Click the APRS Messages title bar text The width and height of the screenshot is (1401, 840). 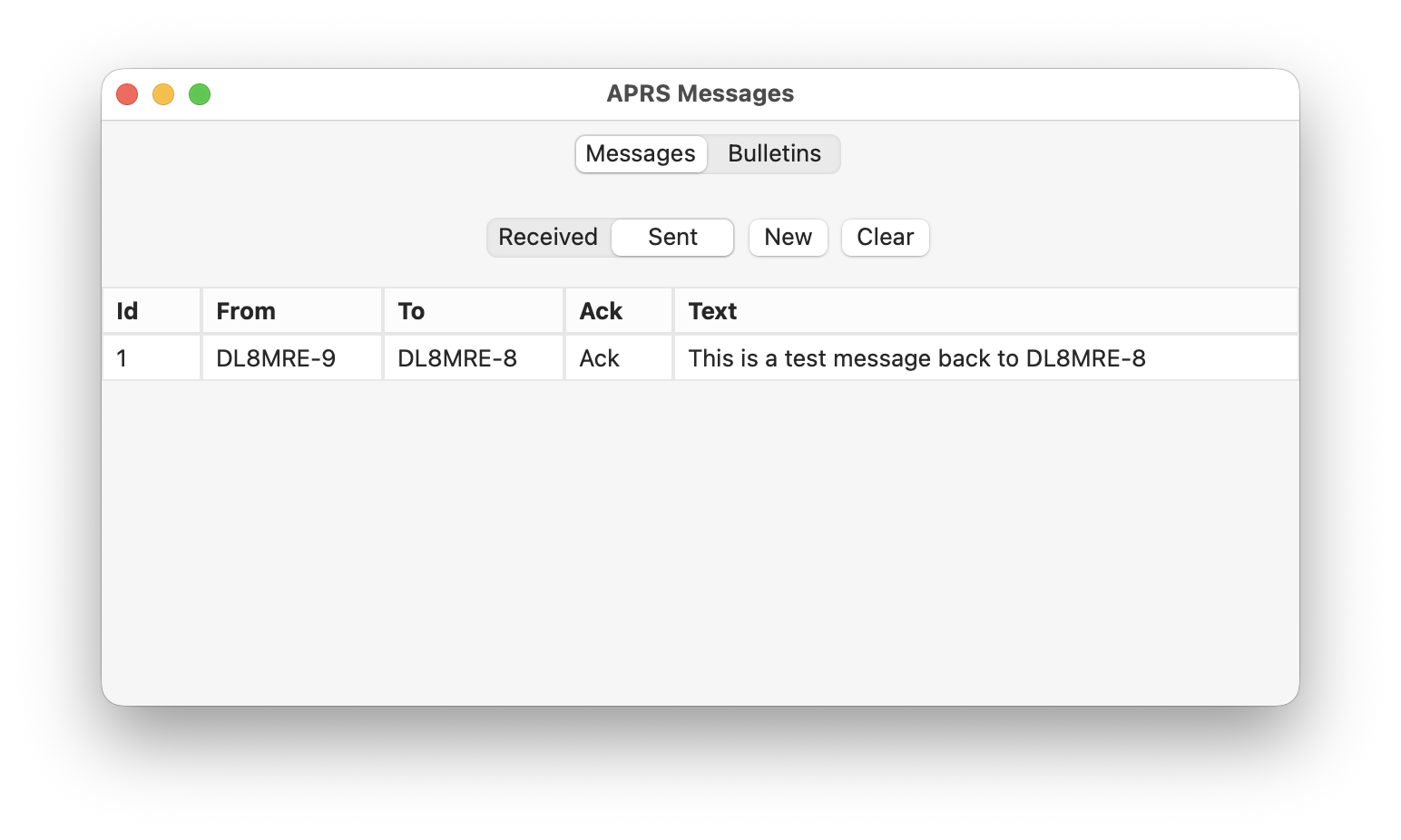click(x=700, y=94)
